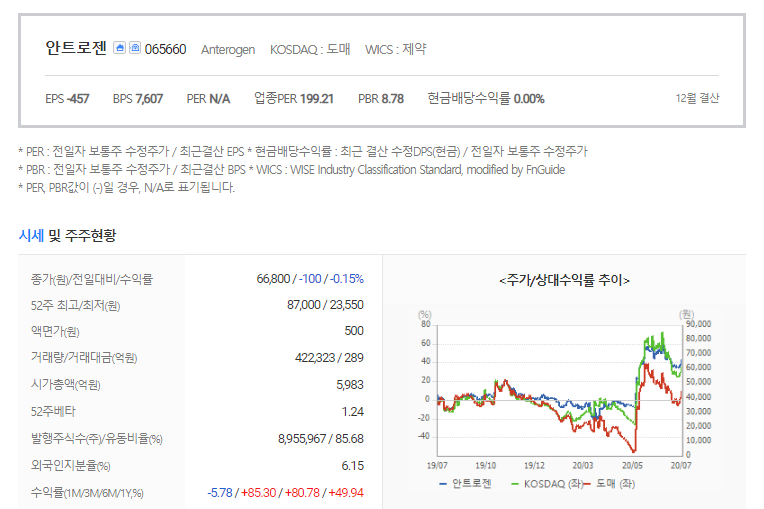764x509 pixels.
Task: Select the foreign ownership value 6.15
Action: [353, 466]
